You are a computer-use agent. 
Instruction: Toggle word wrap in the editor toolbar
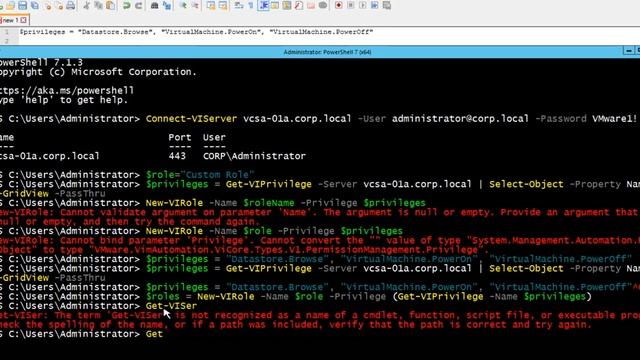pyautogui.click(x=239, y=5)
